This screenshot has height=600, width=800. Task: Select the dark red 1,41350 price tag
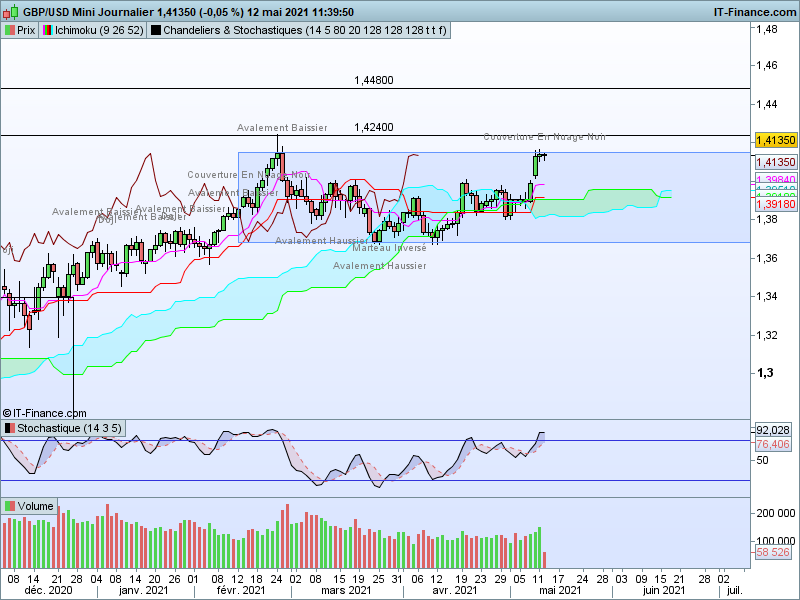tap(776, 162)
